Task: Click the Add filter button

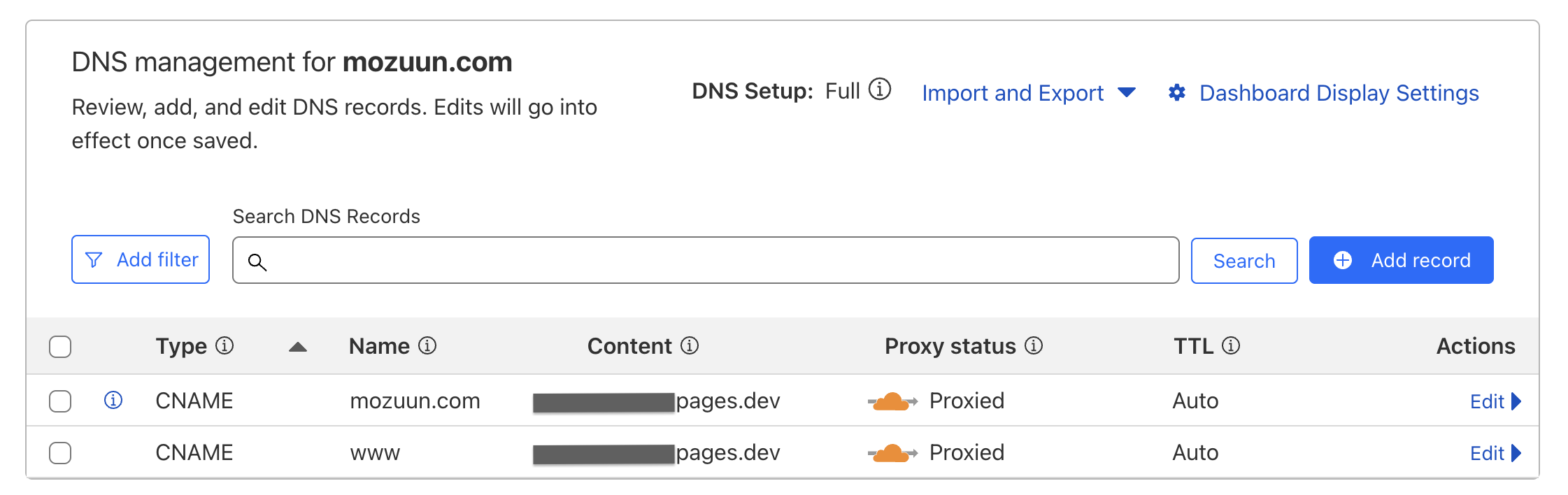Action: (x=141, y=259)
